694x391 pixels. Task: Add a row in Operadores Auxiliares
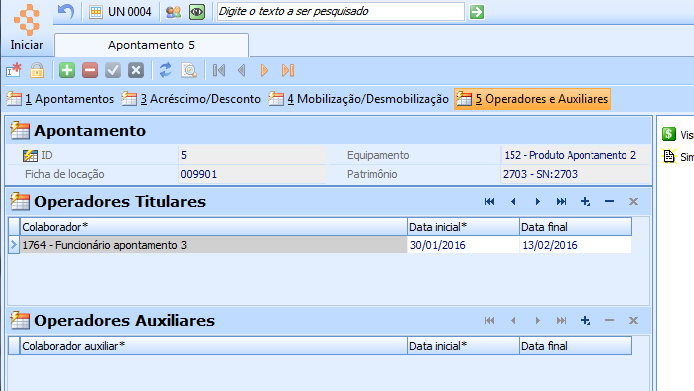click(585, 321)
